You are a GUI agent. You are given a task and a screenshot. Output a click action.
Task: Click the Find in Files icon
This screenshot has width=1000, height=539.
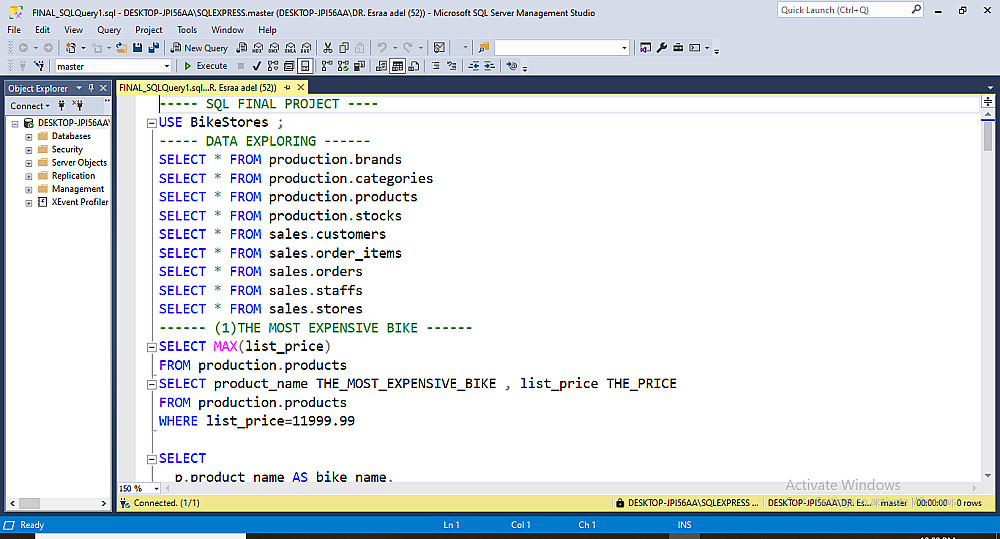[x=483, y=48]
